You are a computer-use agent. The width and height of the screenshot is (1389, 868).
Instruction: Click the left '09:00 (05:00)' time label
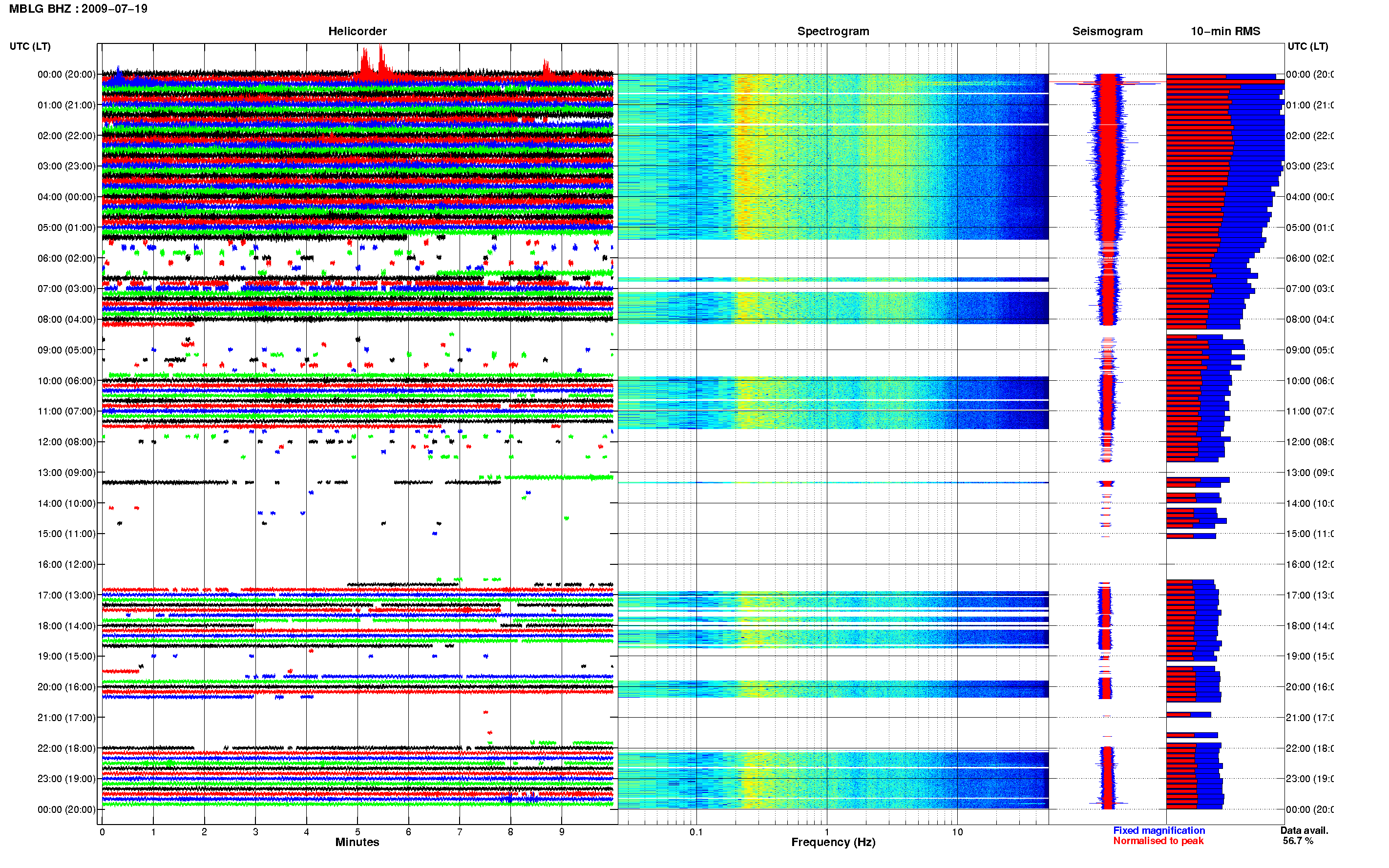[x=66, y=350]
